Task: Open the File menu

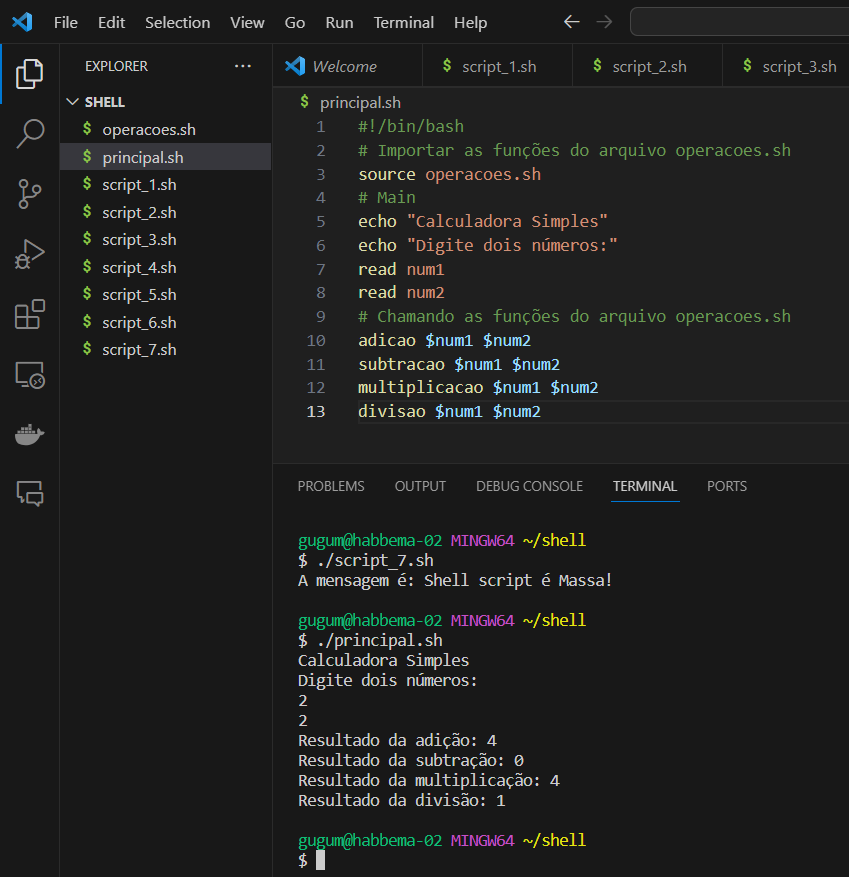Action: pyautogui.click(x=65, y=22)
